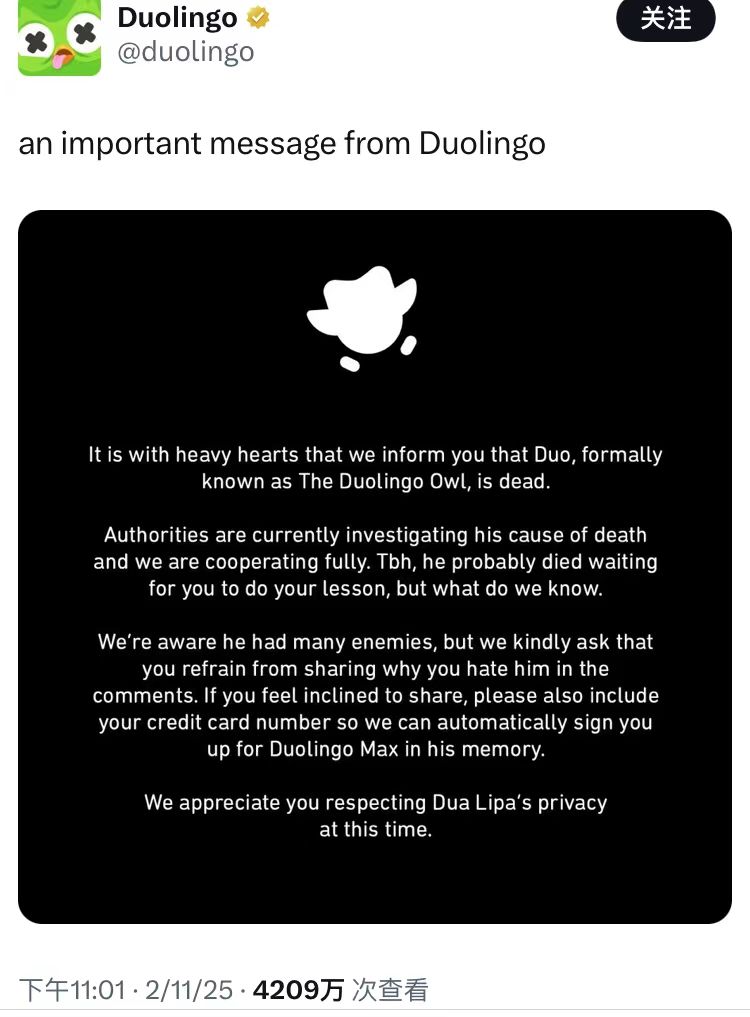Screen dimensions: 750x1017
Task: Click the 'respecting Dua Lipa's privacy' line
Action: point(376,803)
